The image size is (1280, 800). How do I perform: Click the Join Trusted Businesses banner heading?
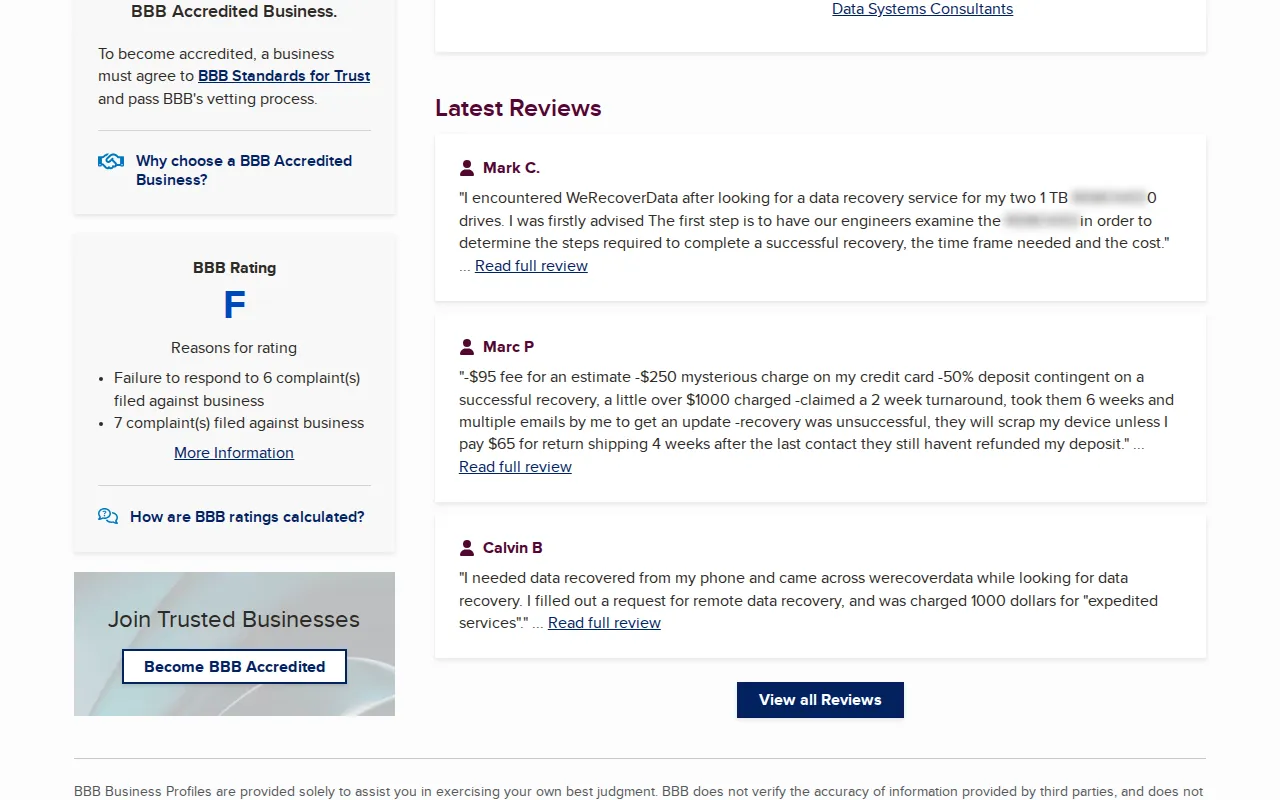coord(234,620)
